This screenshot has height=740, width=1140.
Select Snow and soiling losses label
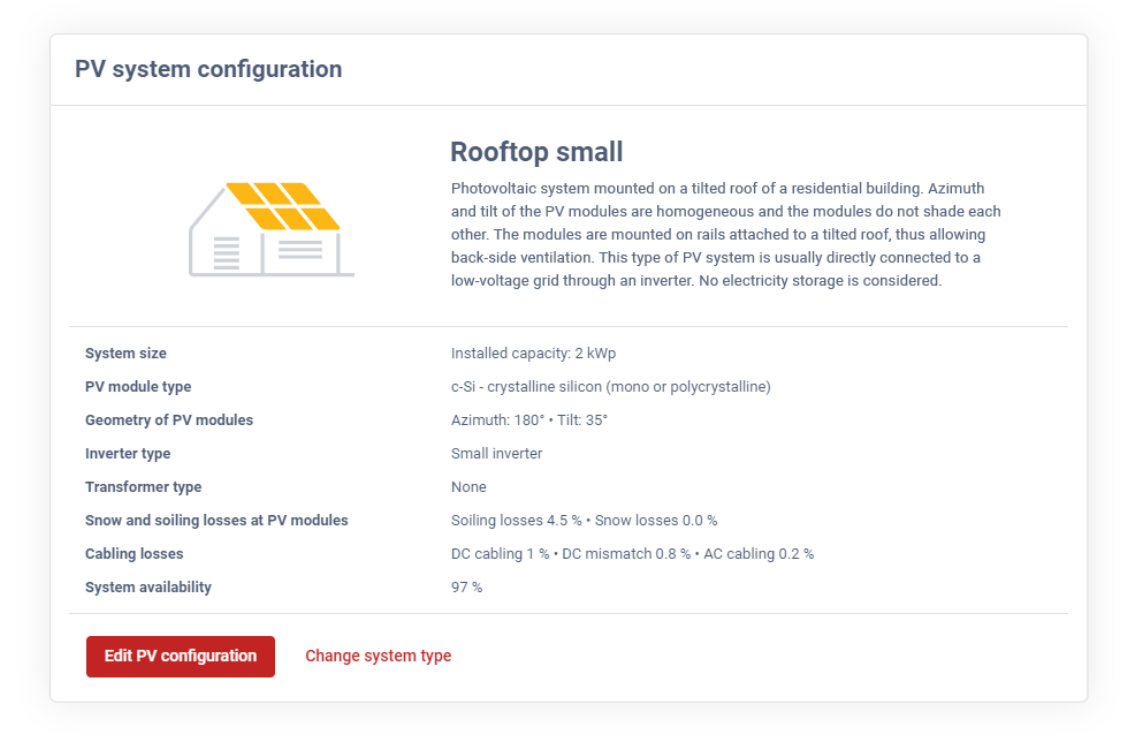217,520
